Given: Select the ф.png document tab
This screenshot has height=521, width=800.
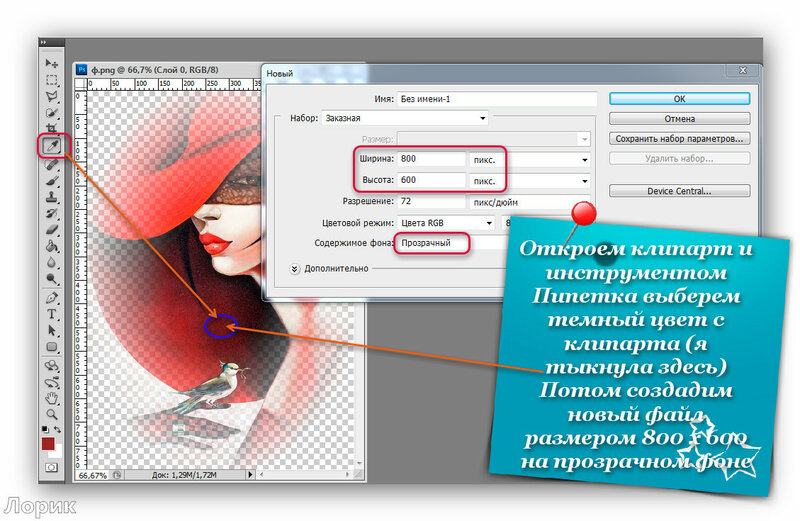Looking at the screenshot, I should coord(155,70).
